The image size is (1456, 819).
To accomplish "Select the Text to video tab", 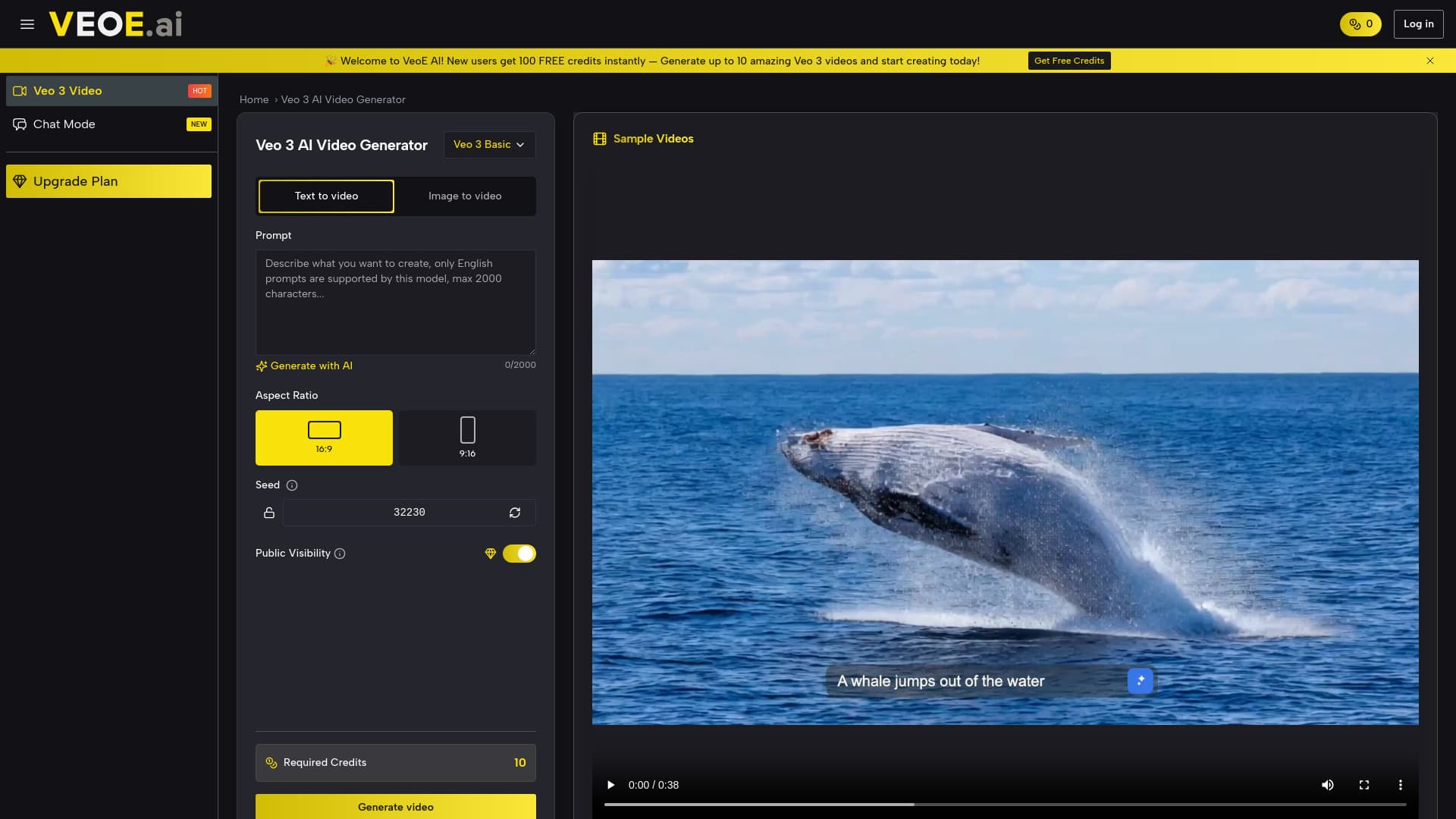I will (x=325, y=196).
